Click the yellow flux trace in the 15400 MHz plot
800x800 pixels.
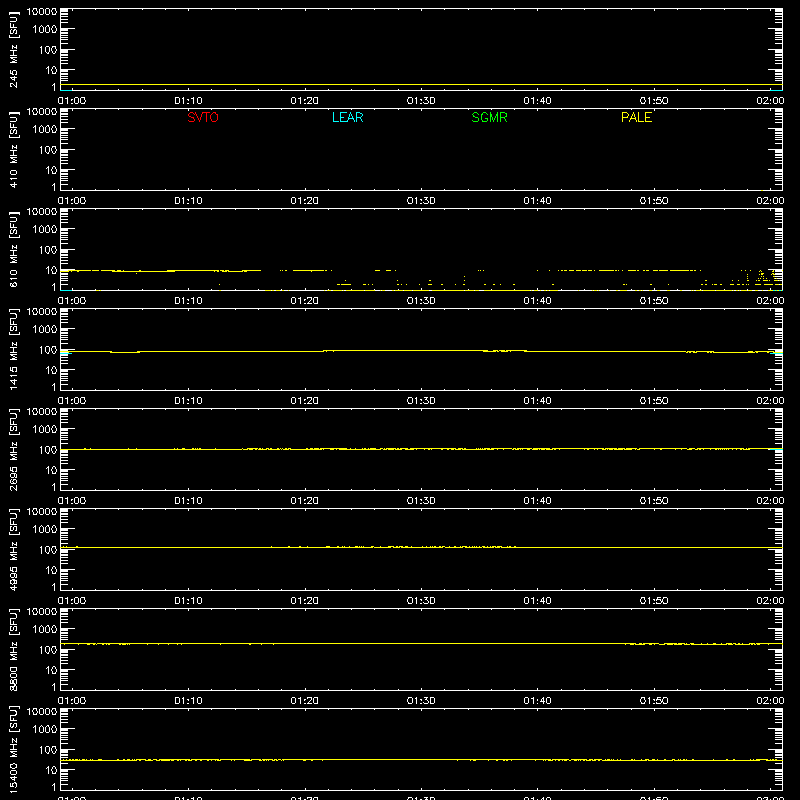pos(421,760)
